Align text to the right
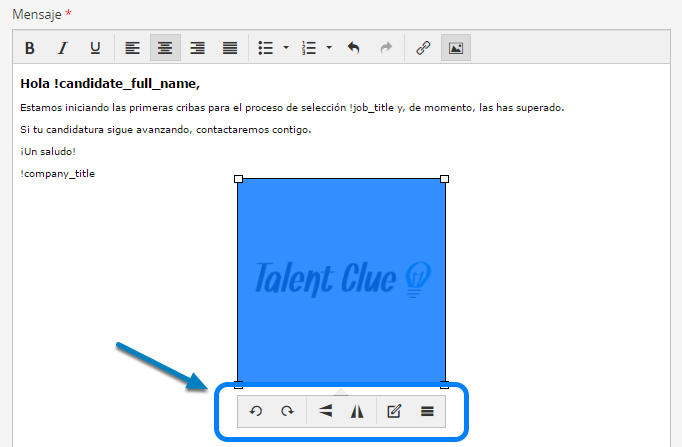Screen dimensions: 682x447 point(197,48)
